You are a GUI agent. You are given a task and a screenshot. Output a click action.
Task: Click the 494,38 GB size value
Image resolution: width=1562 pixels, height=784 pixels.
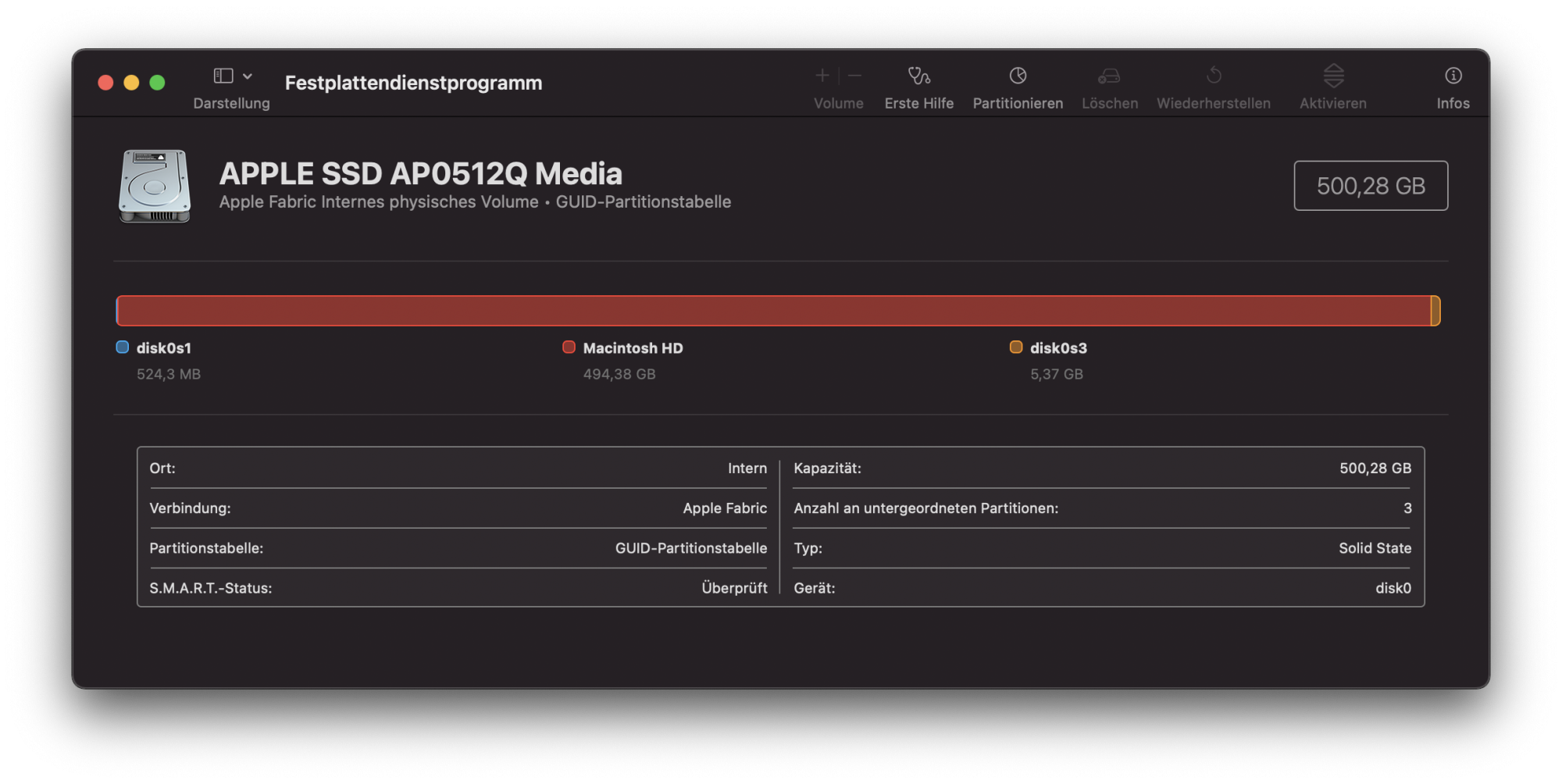[619, 374]
